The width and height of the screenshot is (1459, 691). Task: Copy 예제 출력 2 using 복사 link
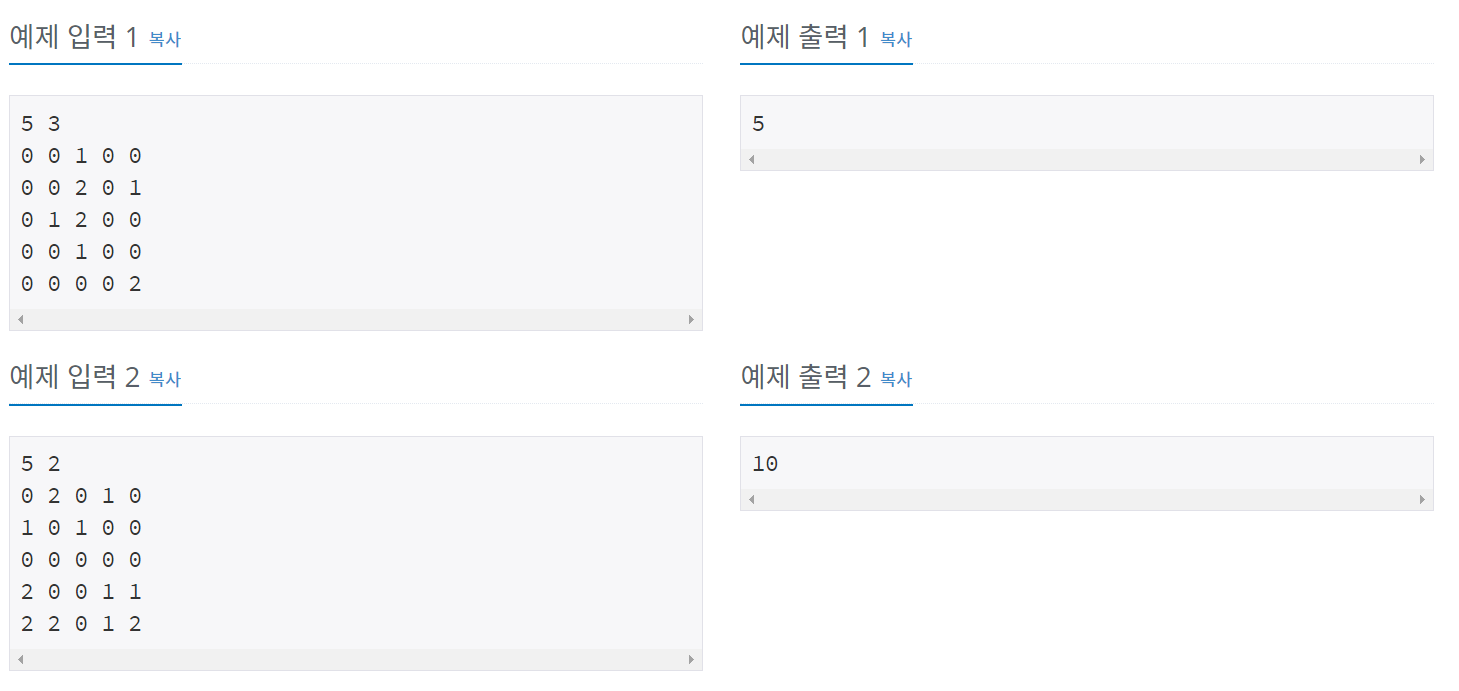[x=896, y=379]
